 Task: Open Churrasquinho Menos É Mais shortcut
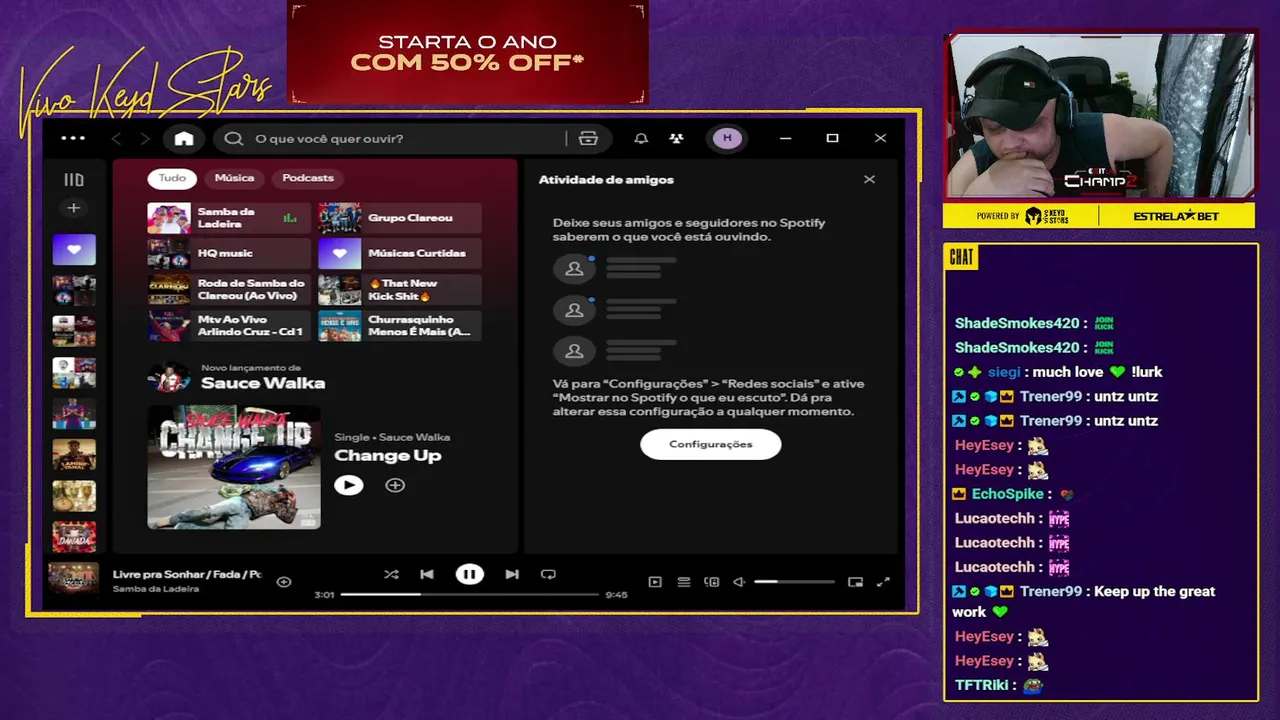point(399,326)
